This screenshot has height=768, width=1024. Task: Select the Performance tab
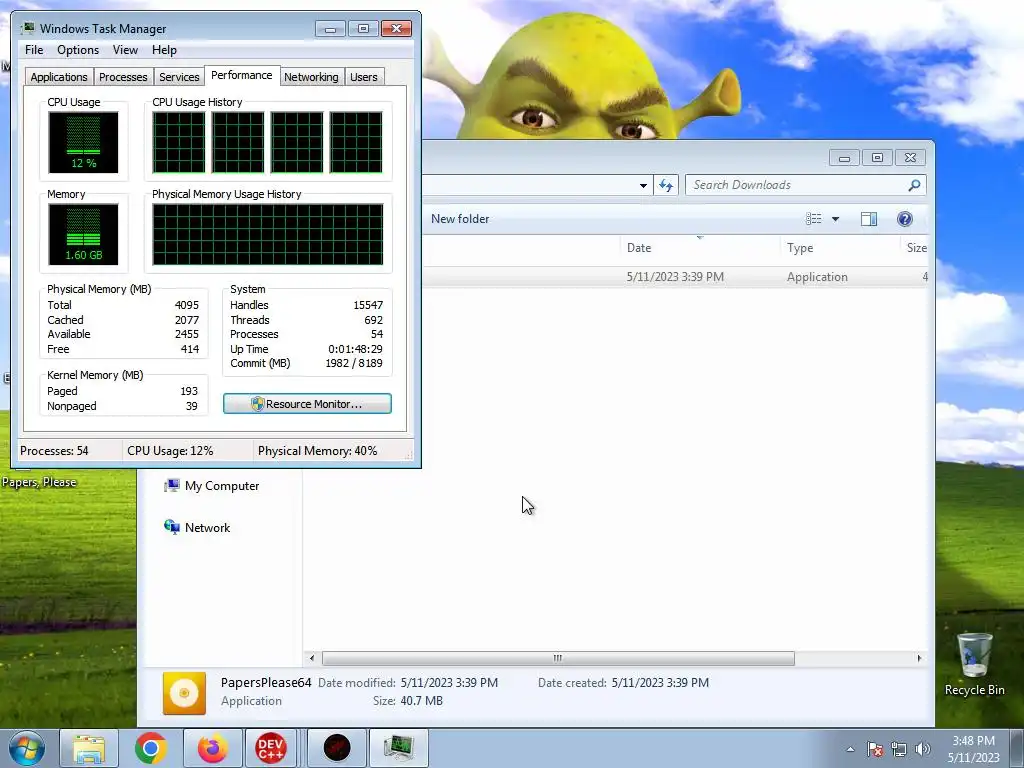242,75
